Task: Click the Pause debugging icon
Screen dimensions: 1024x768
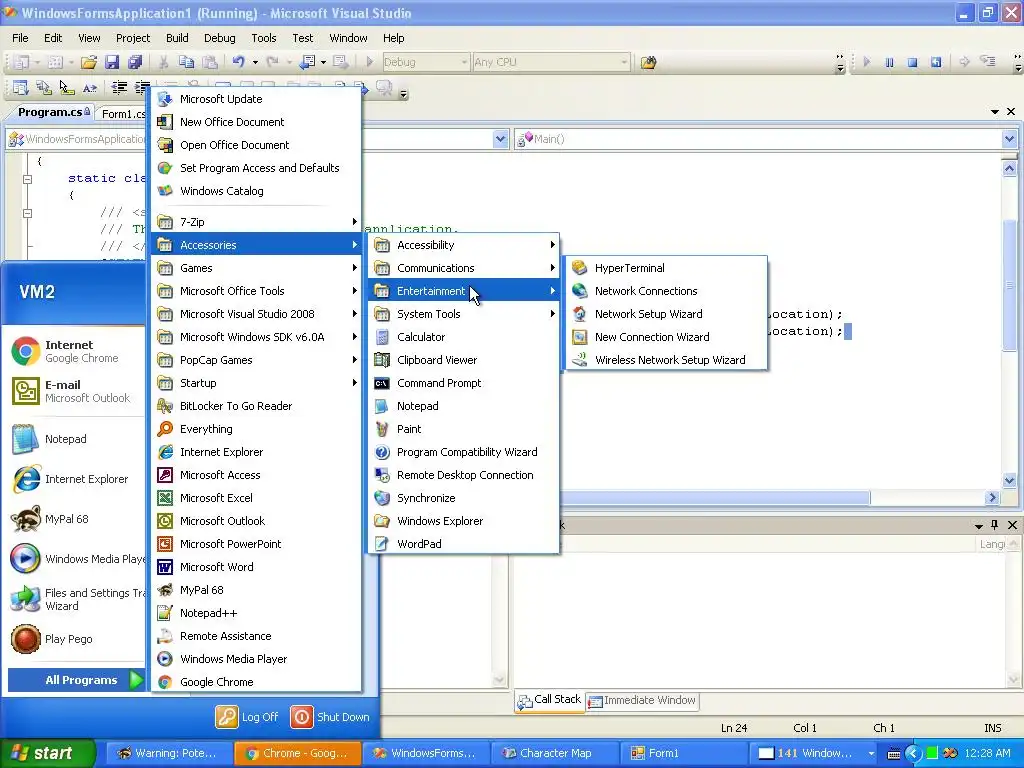Action: 889,62
